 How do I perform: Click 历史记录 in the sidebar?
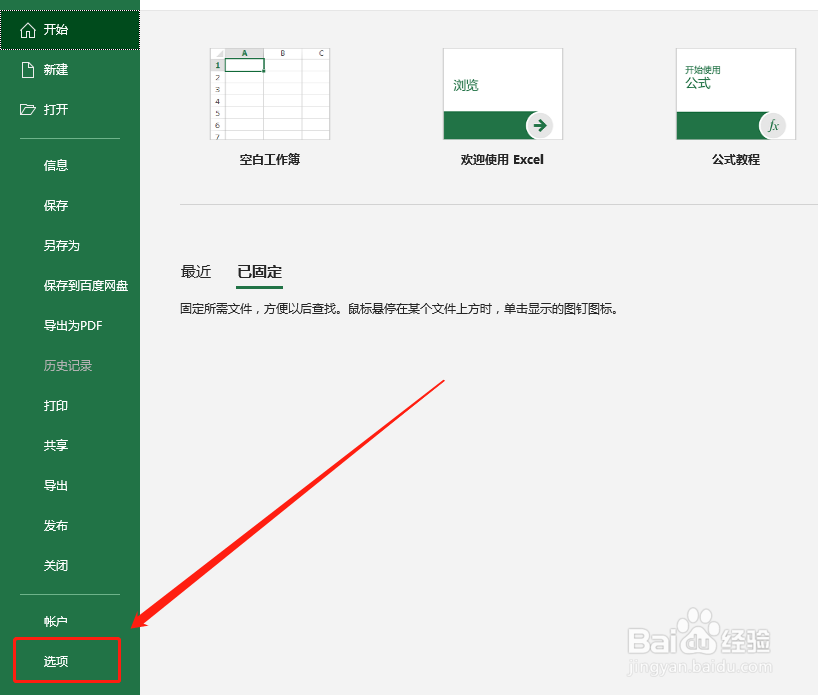tap(70, 366)
